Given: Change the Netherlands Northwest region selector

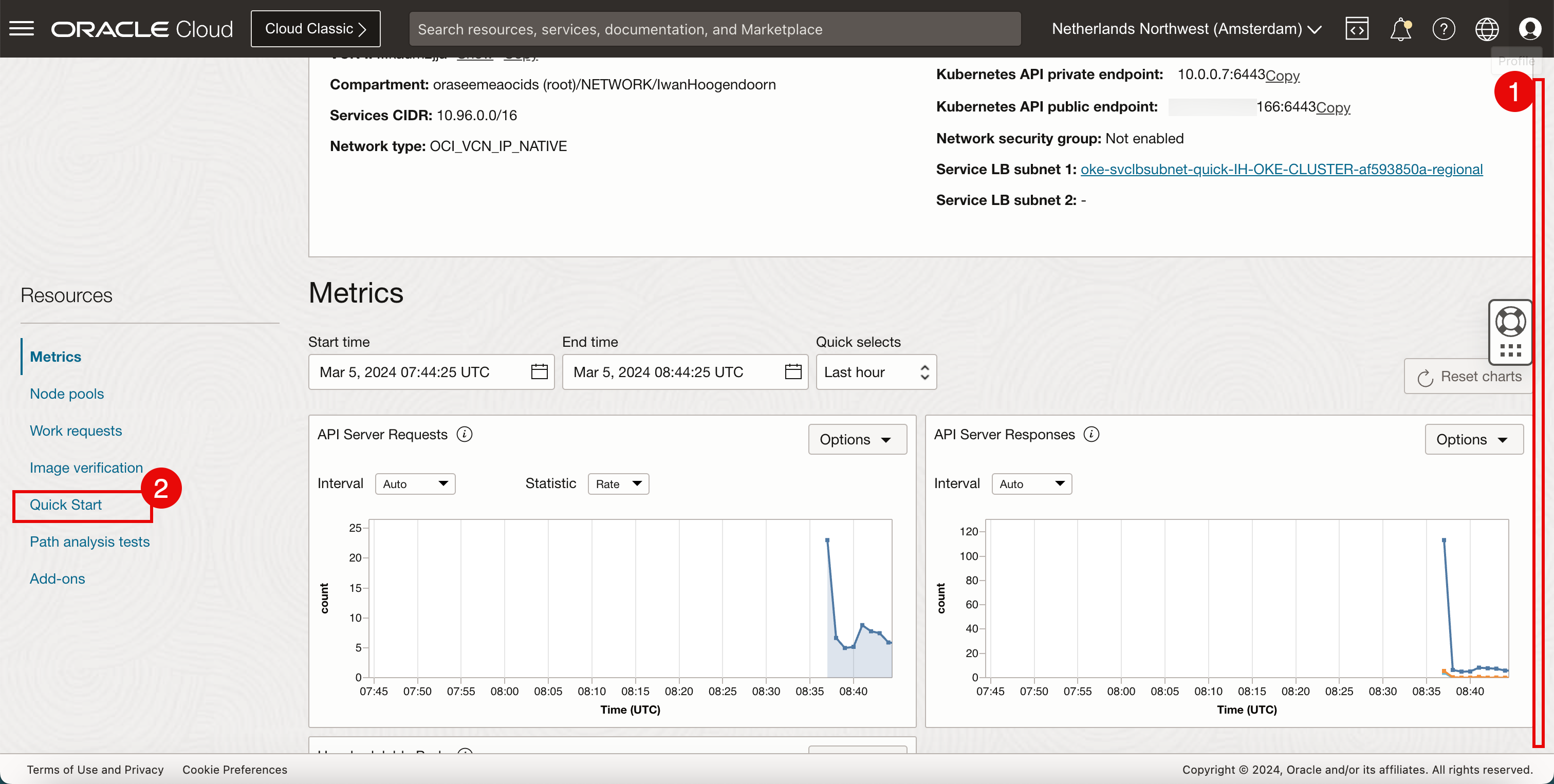Looking at the screenshot, I should pos(1186,28).
